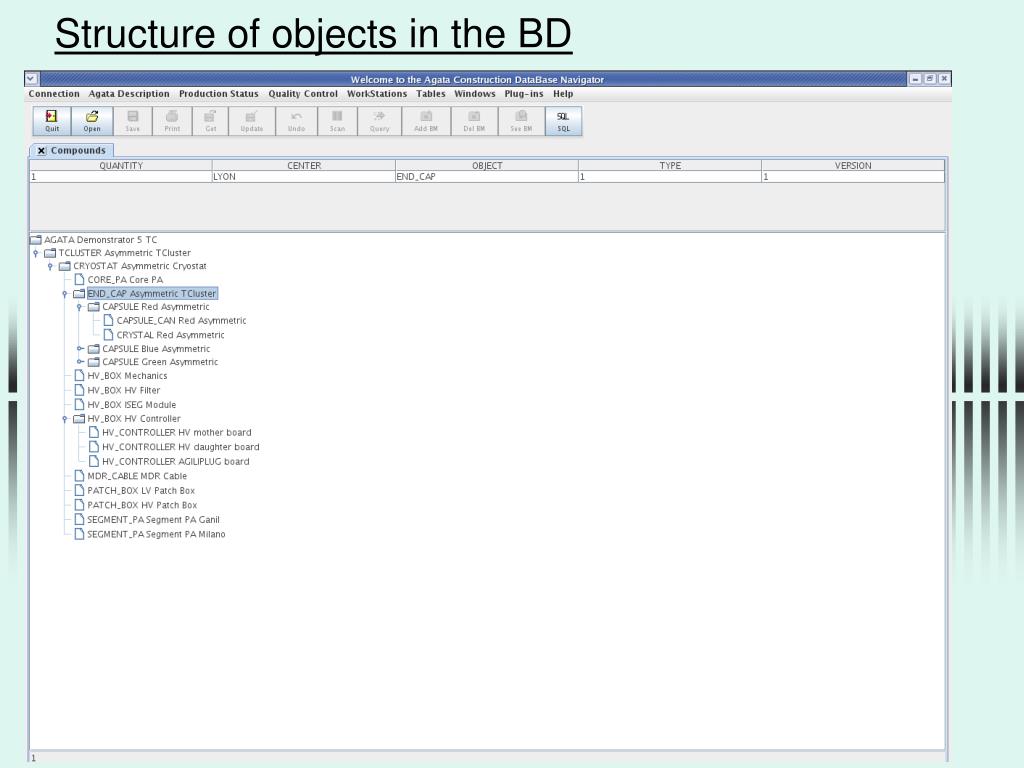Click the SEGMENT_PA Segment PA Ganil icon
The height and width of the screenshot is (768, 1024).
pyautogui.click(x=80, y=519)
